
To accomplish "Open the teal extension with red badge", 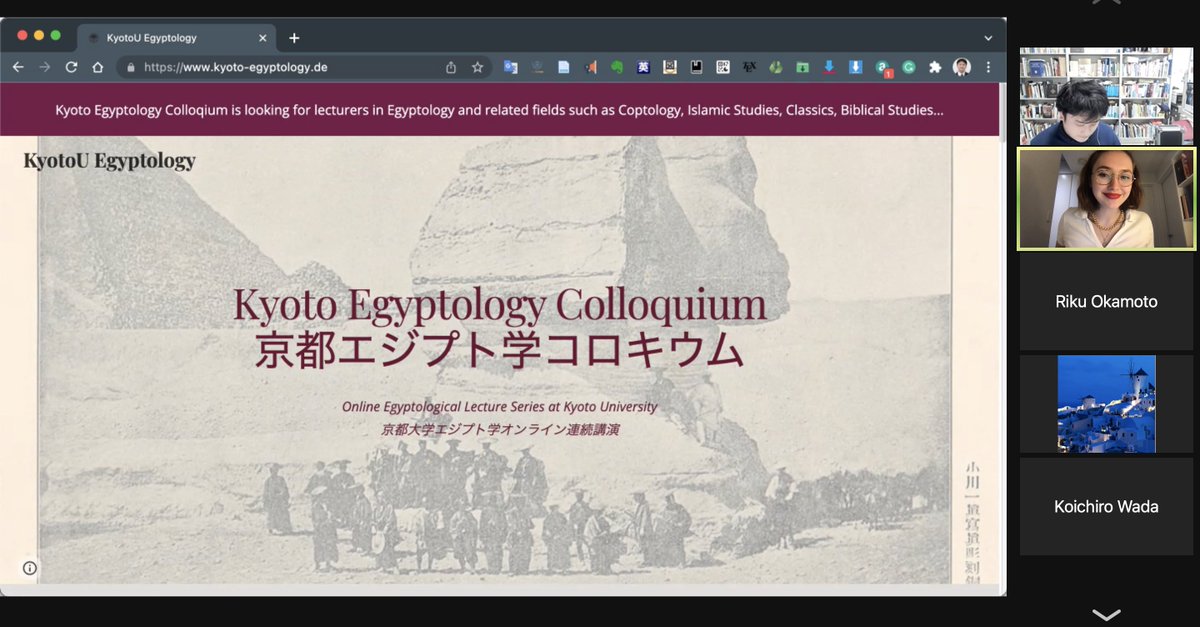I will pos(883,68).
